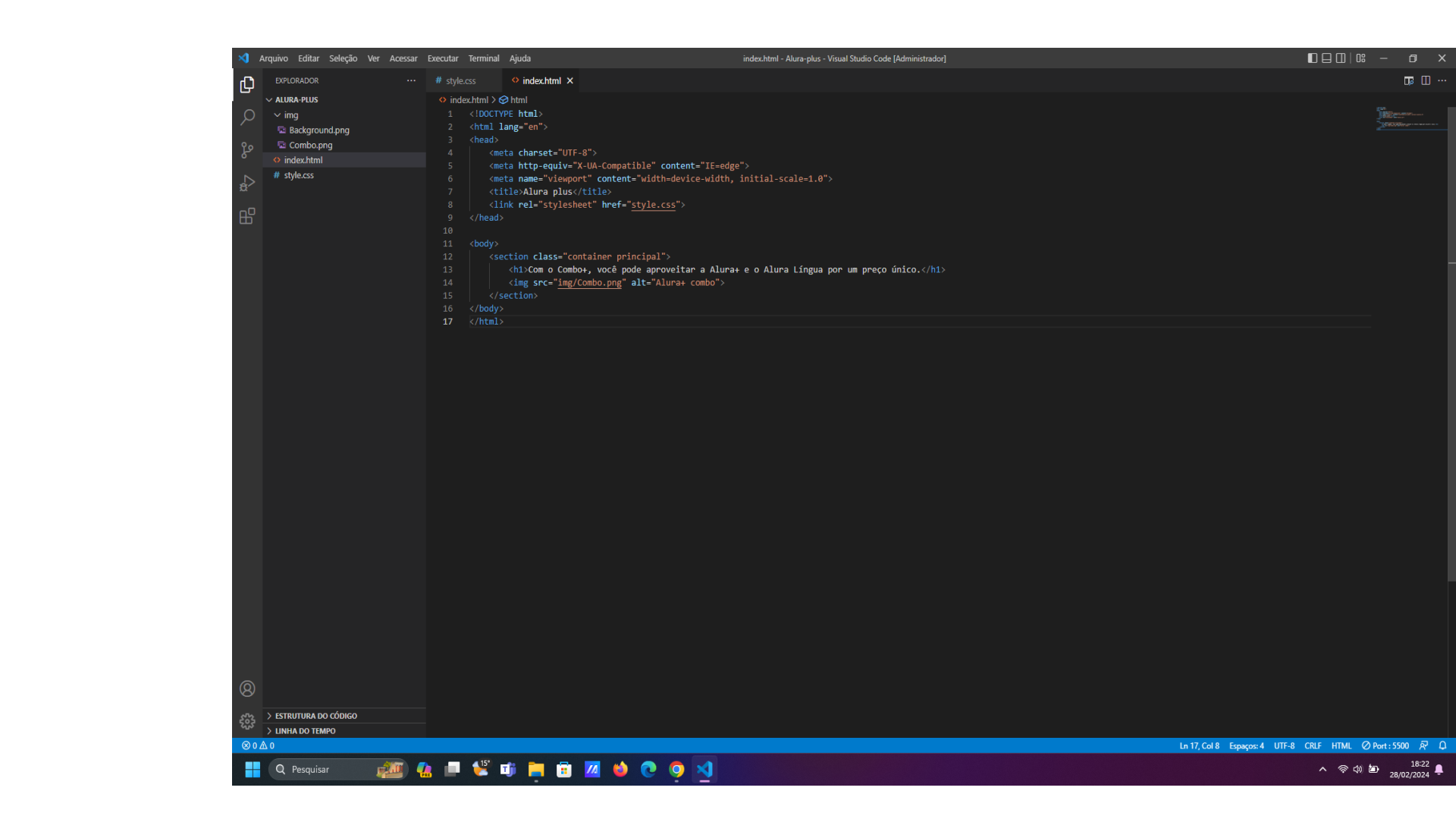This screenshot has height=819, width=1456.
Task: Open the Seleção menu
Action: [343, 58]
